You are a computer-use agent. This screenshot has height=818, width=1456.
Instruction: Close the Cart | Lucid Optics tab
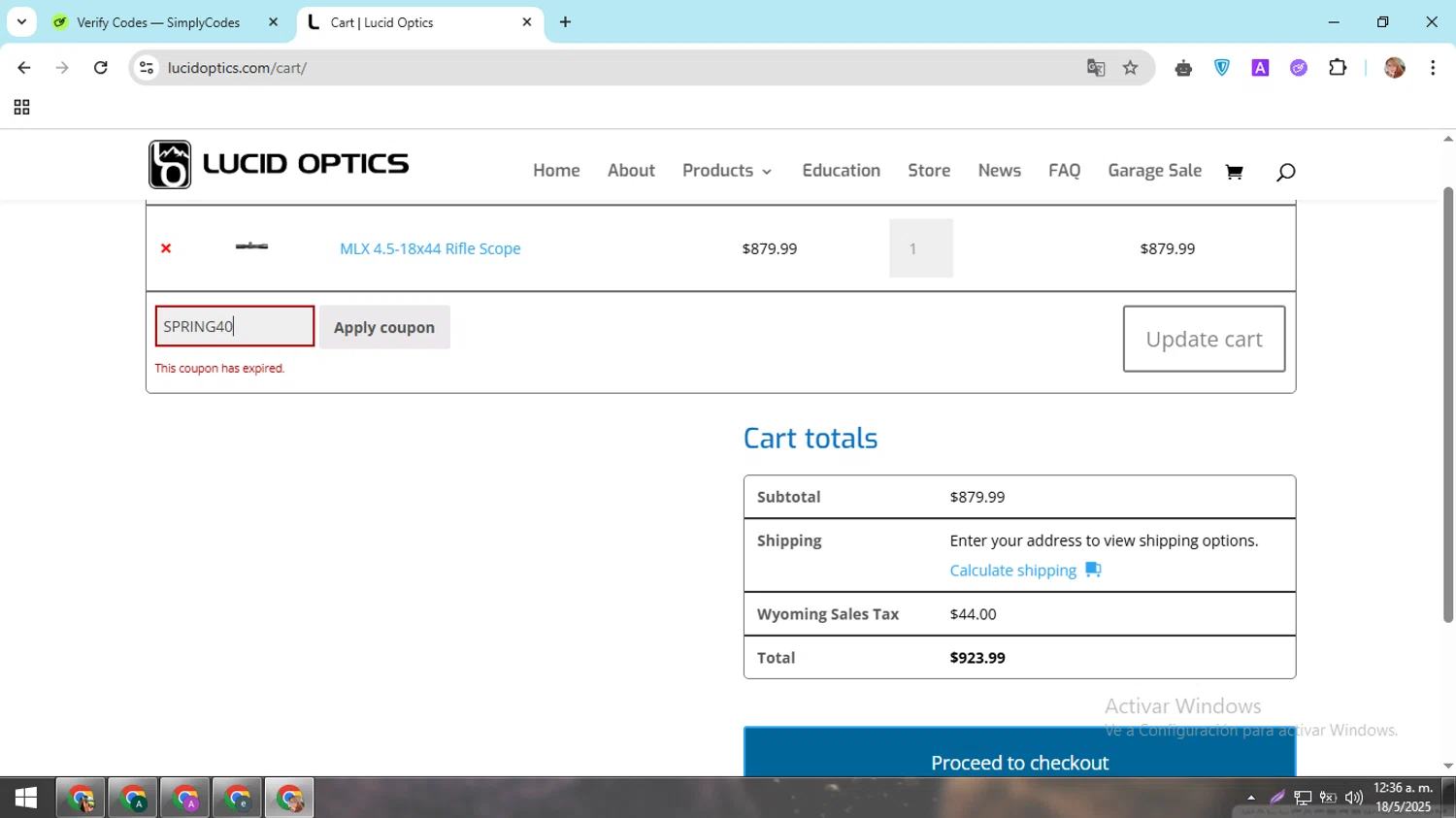pos(527,22)
